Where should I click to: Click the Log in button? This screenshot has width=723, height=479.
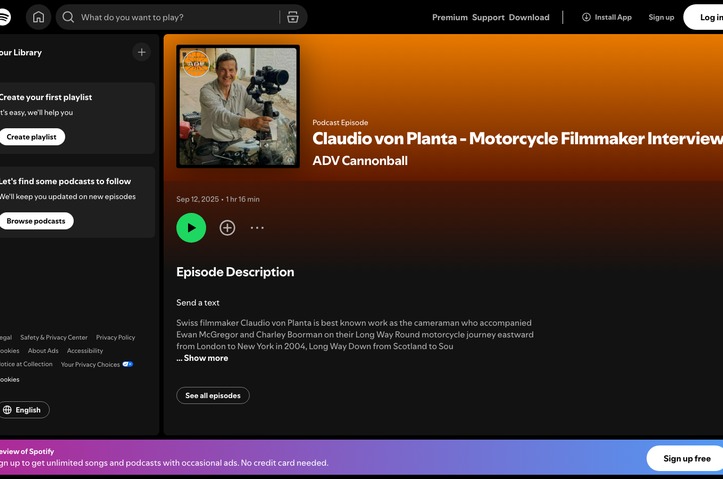(704, 17)
